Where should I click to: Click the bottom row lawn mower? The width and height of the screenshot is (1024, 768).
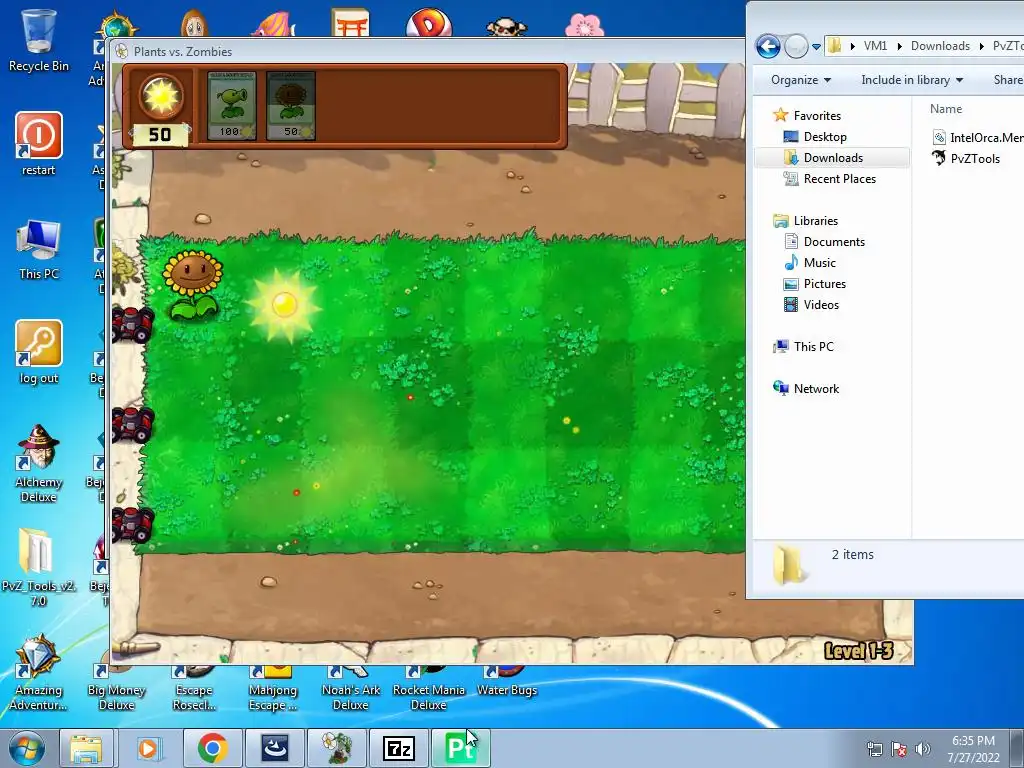point(133,524)
